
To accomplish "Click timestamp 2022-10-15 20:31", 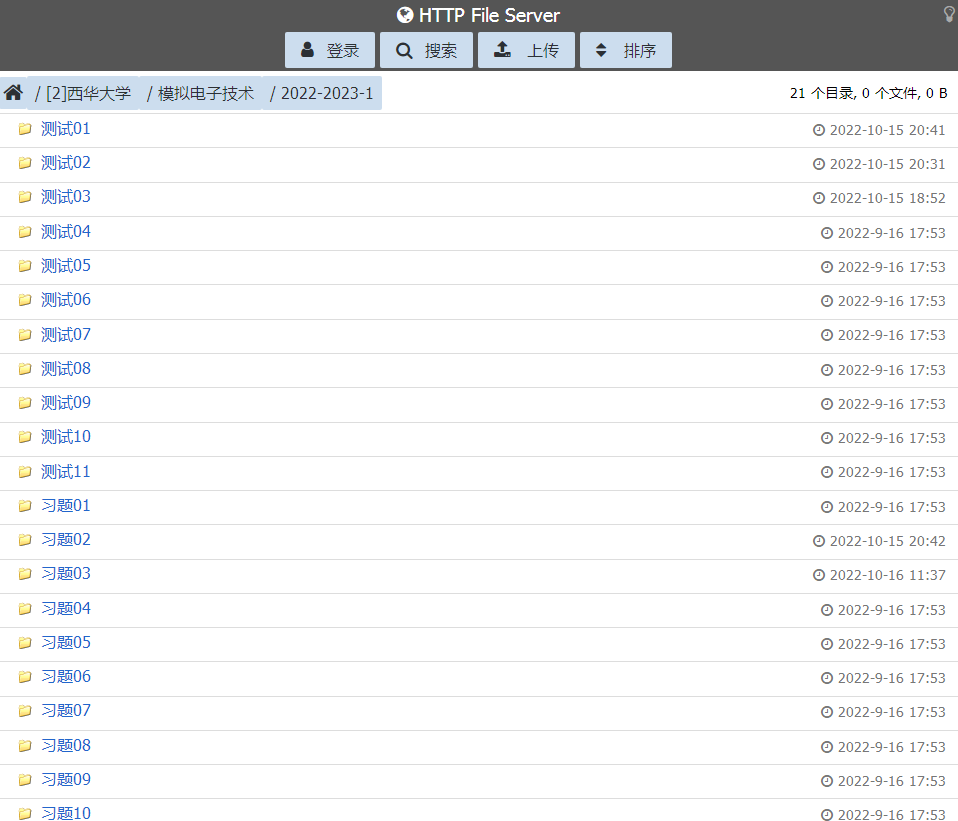I will pyautogui.click(x=887, y=164).
